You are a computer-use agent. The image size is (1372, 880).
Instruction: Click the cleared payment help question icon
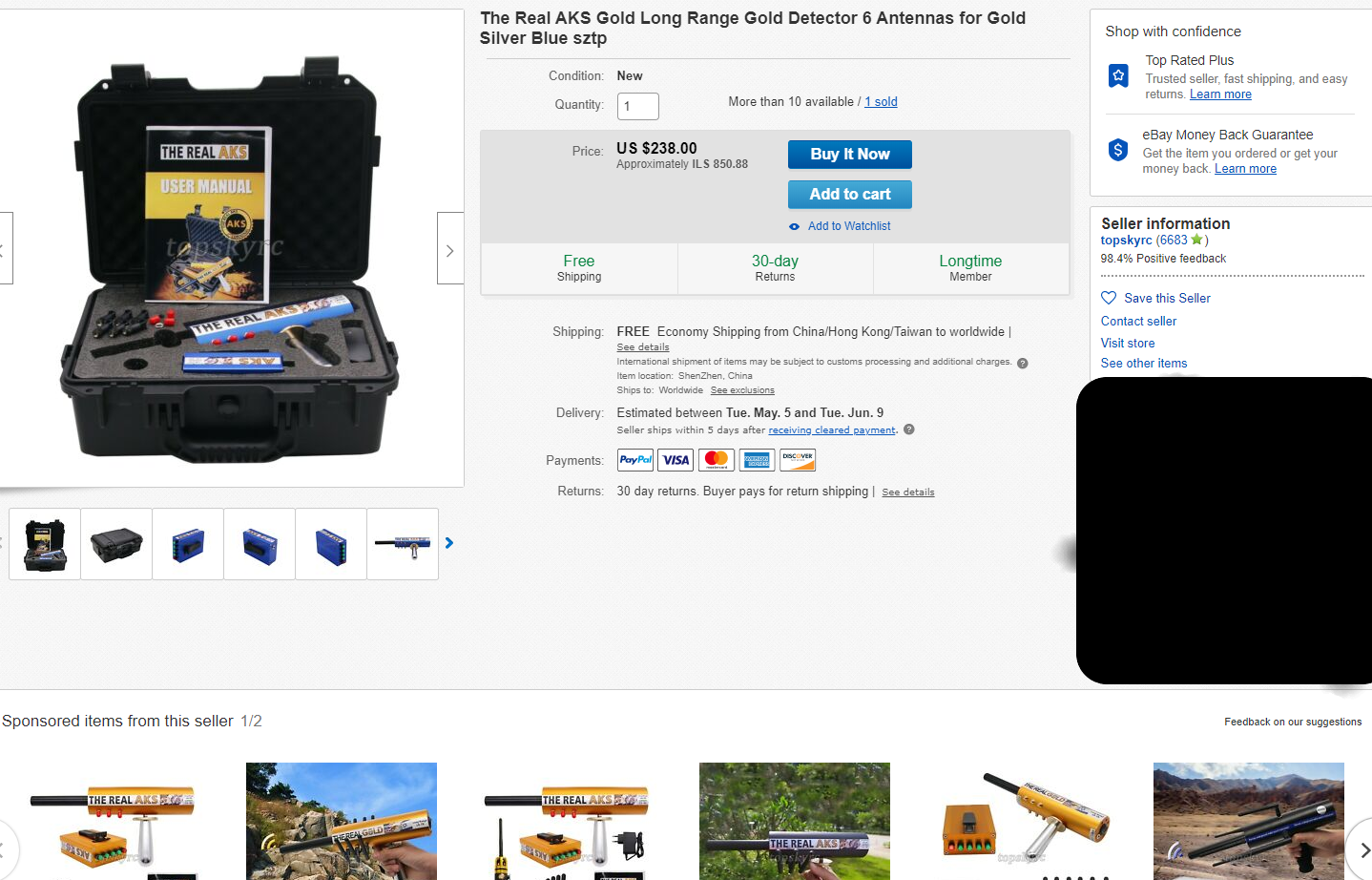click(x=909, y=430)
